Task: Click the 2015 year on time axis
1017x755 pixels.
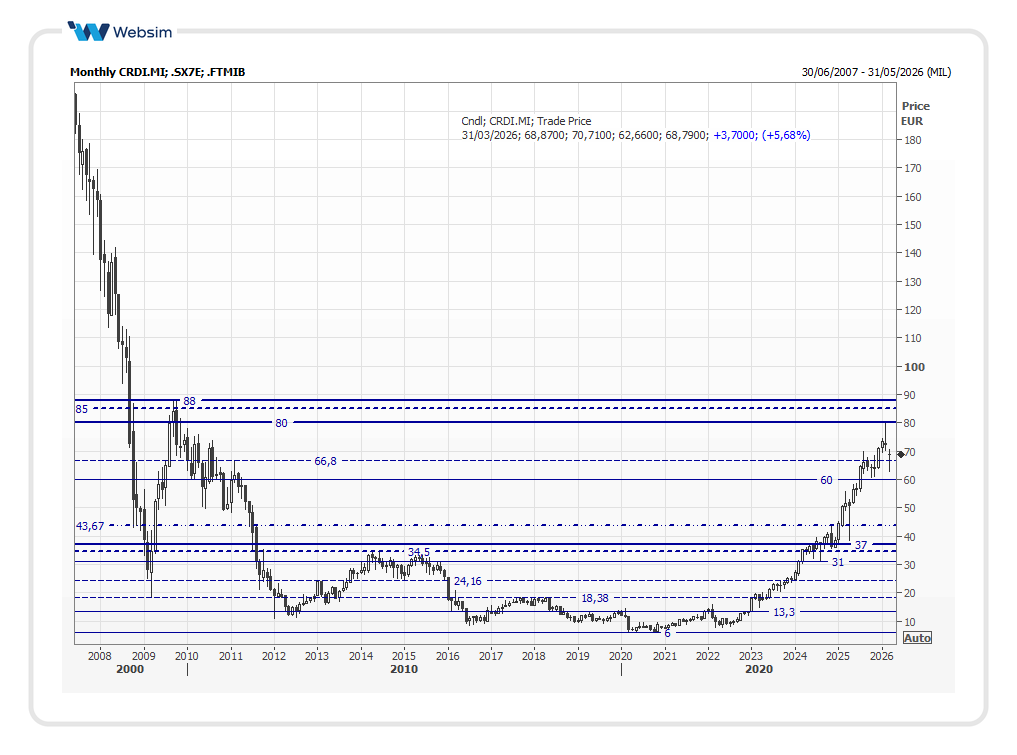Action: pos(403,656)
